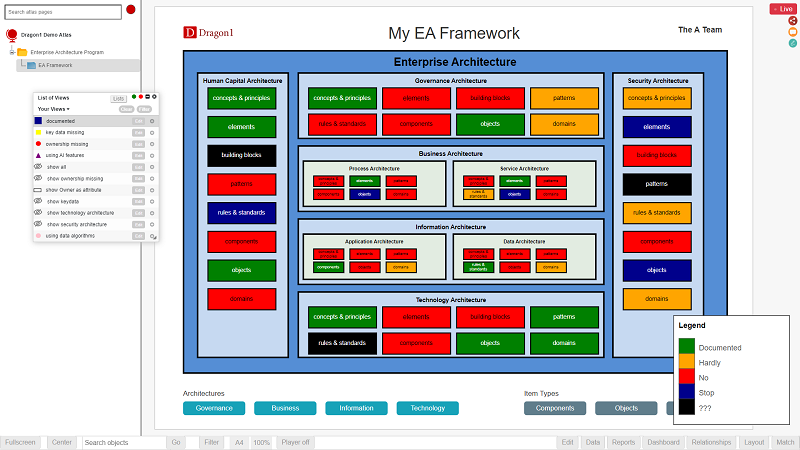800x450 pixels.
Task: Click the Live button
Action: [x=783, y=9]
